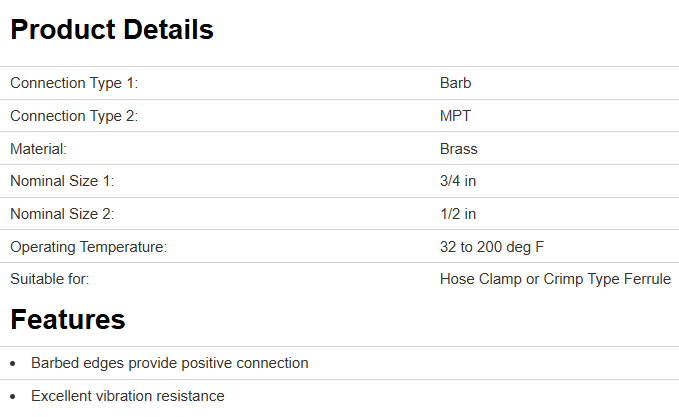Click the bullet before Excellent vibration resistance
679x417 pixels.
13,397
